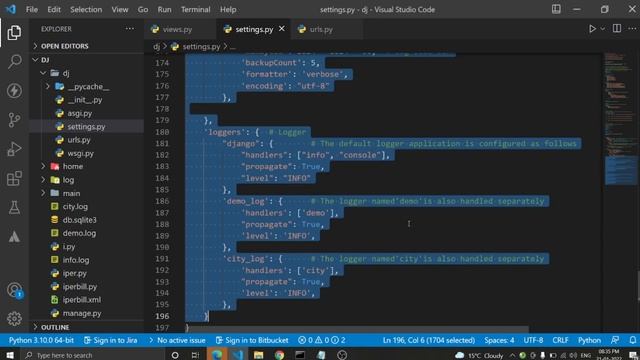Image resolution: width=640 pixels, height=360 pixels.
Task: Click Sign in to Bitbucket
Action: point(252,340)
